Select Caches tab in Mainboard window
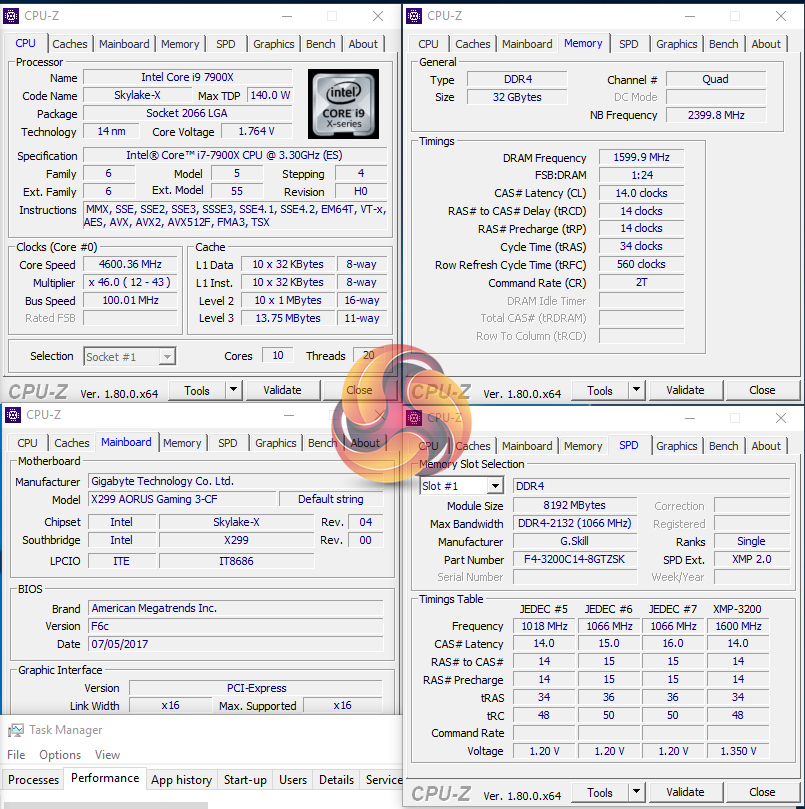Viewport: 805px width, 809px height. [x=72, y=443]
